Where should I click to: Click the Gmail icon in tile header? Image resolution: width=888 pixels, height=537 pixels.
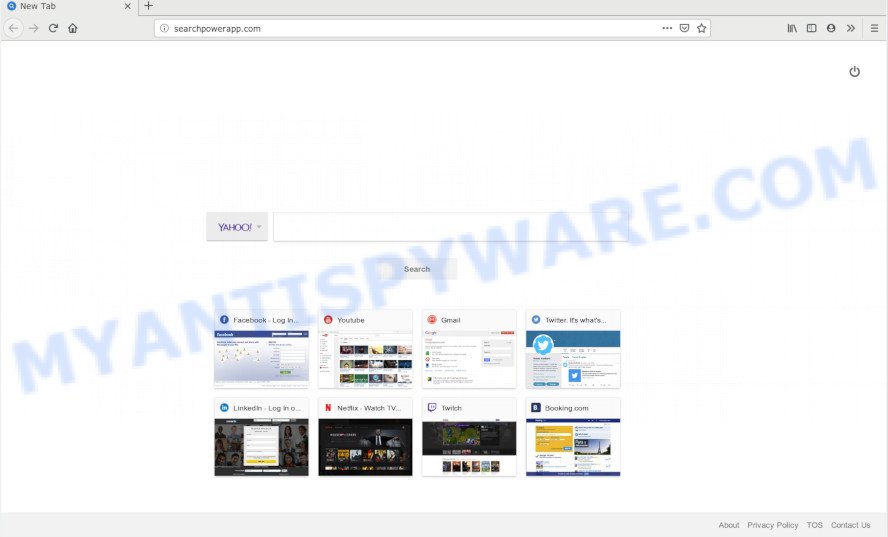click(432, 320)
